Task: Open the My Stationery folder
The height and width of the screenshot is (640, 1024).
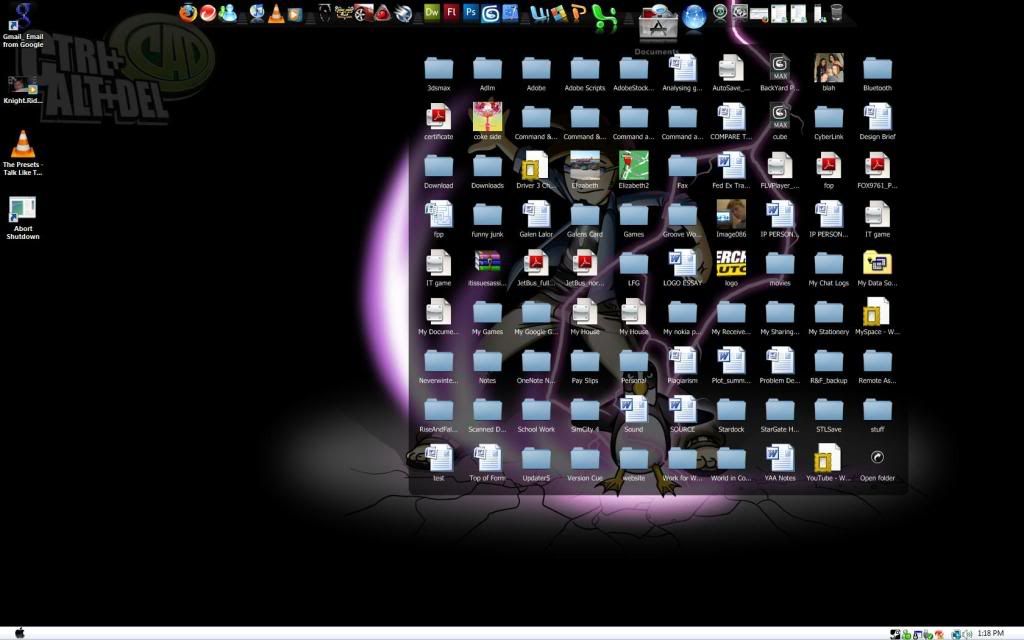Action: pyautogui.click(x=829, y=318)
